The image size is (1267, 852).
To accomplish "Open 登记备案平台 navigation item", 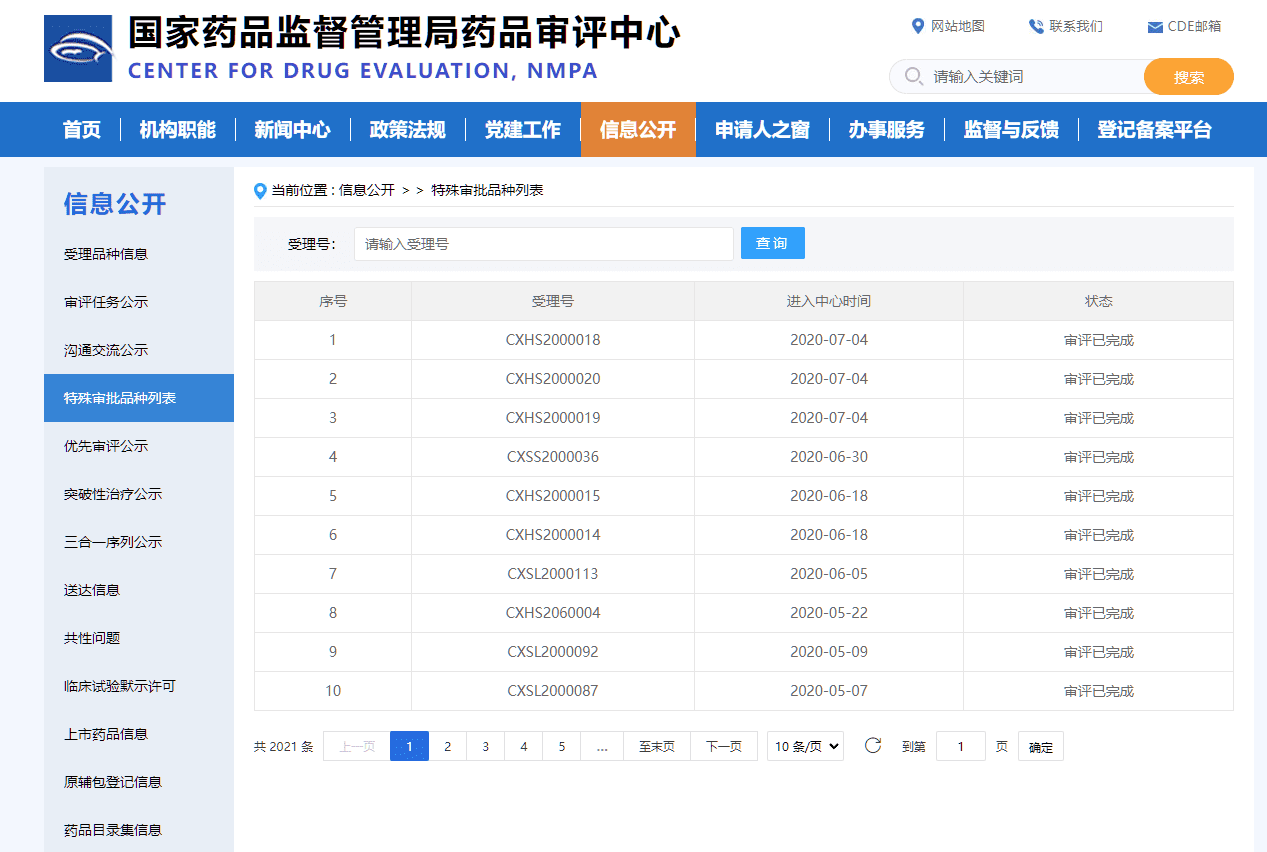I will tap(1155, 130).
